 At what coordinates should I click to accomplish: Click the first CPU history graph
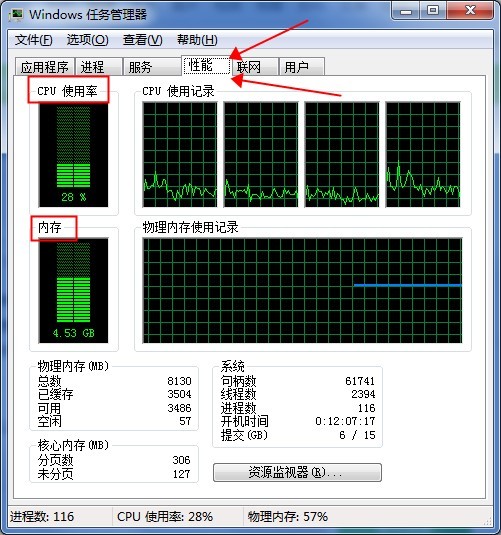tap(180, 155)
